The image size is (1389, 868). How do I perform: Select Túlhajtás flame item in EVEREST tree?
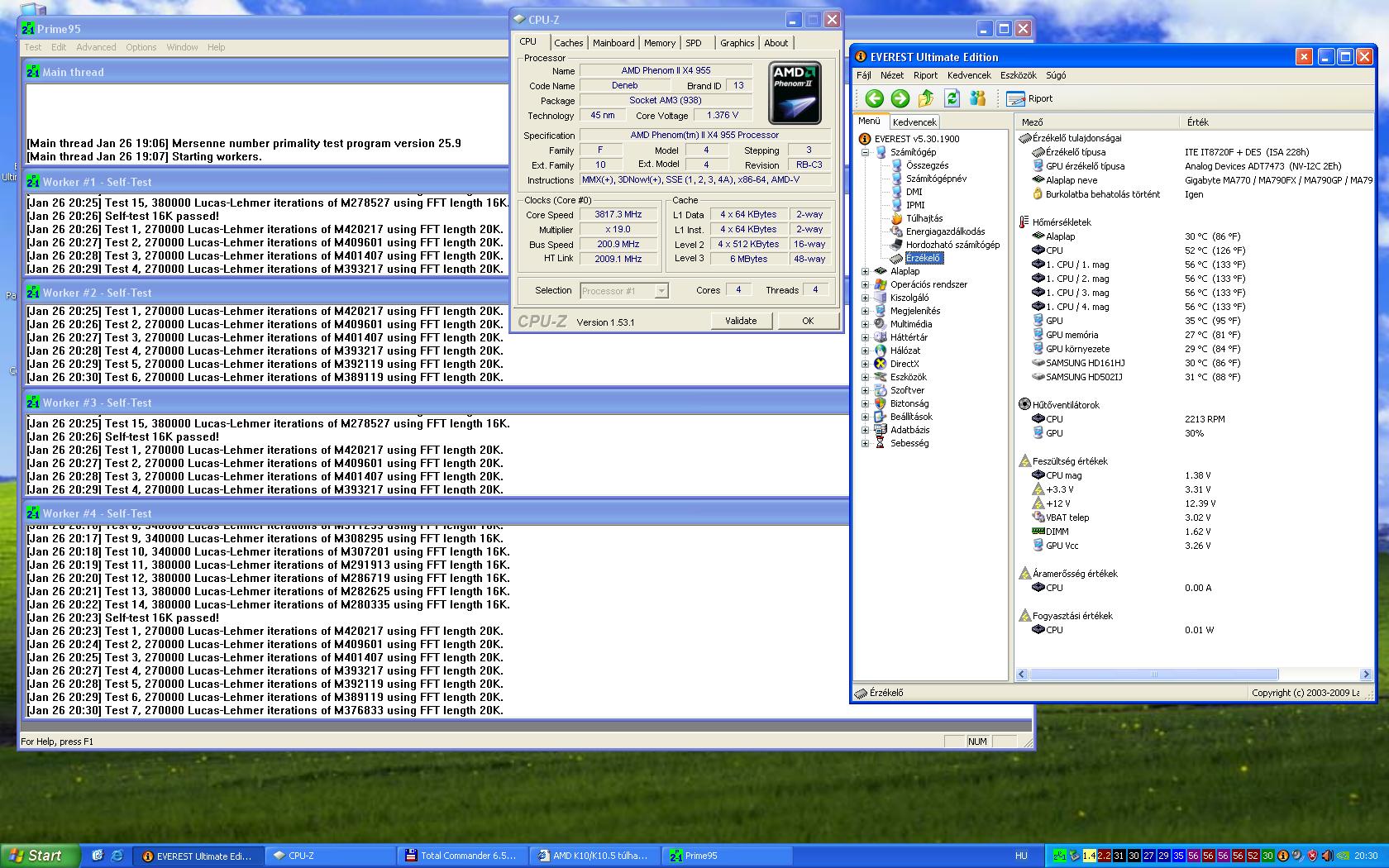(x=917, y=218)
